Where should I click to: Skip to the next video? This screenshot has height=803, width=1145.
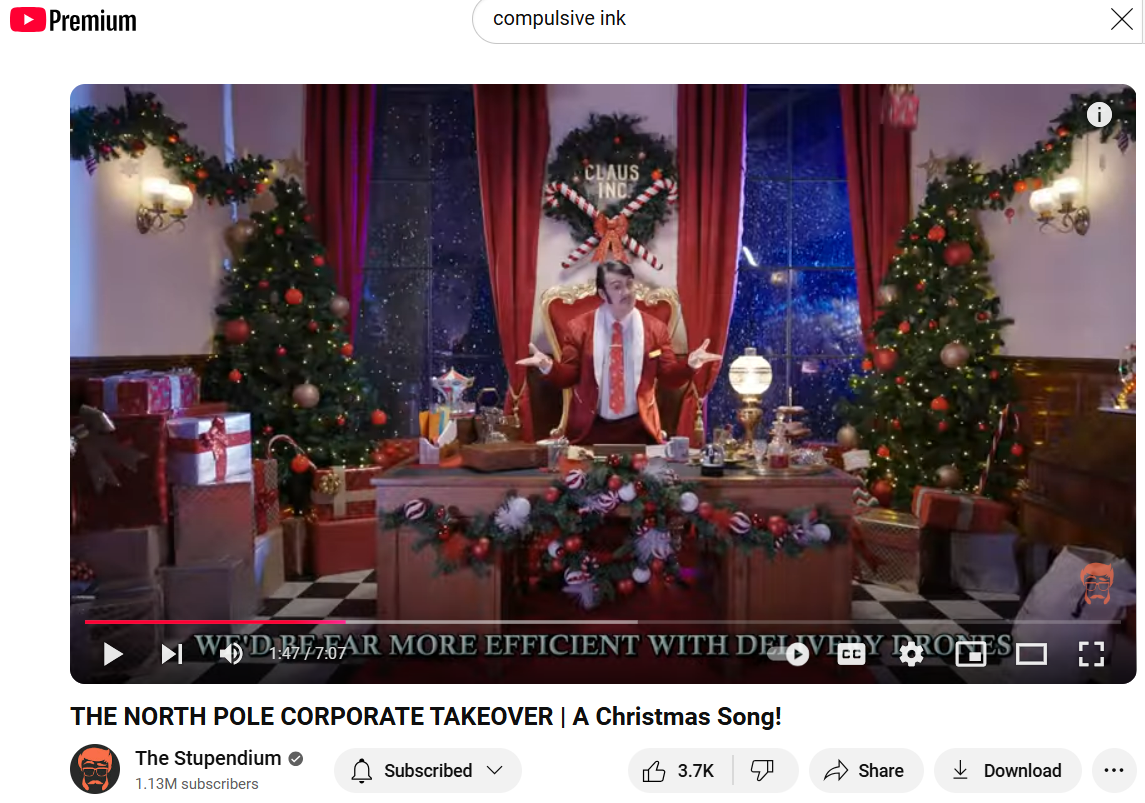(172, 653)
